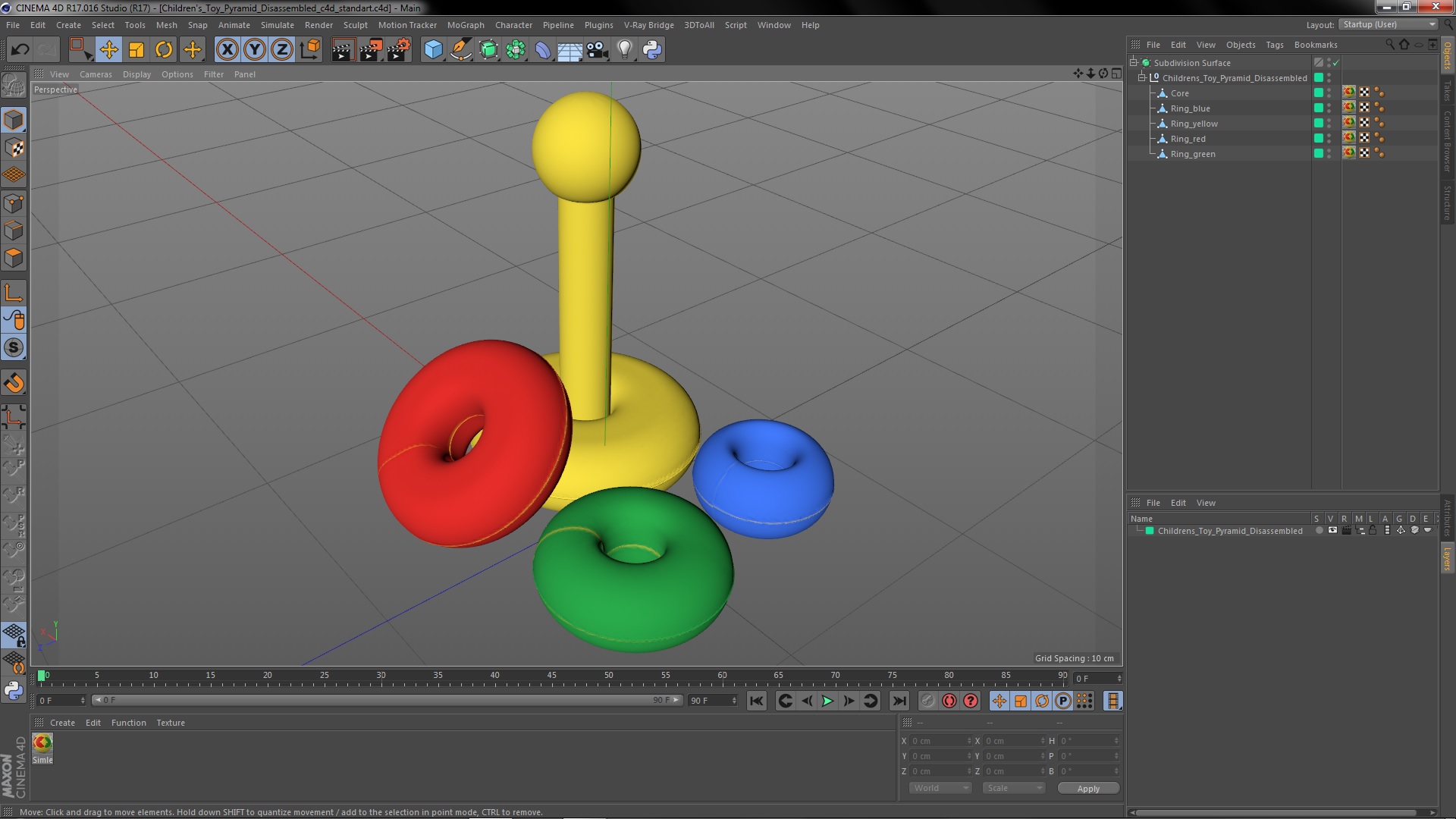Click the Python script icon in toolbar
This screenshot has height=819, width=1456.
click(652, 50)
